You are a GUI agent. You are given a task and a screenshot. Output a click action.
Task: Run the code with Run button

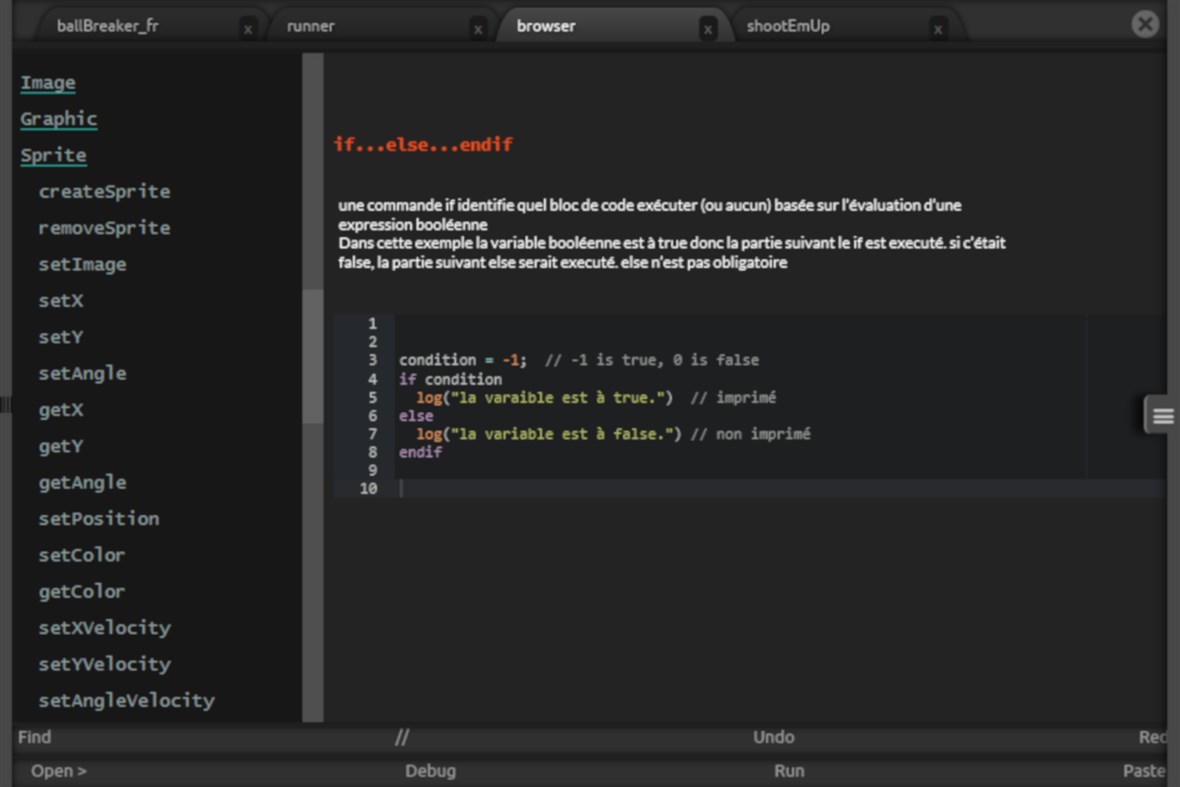789,771
